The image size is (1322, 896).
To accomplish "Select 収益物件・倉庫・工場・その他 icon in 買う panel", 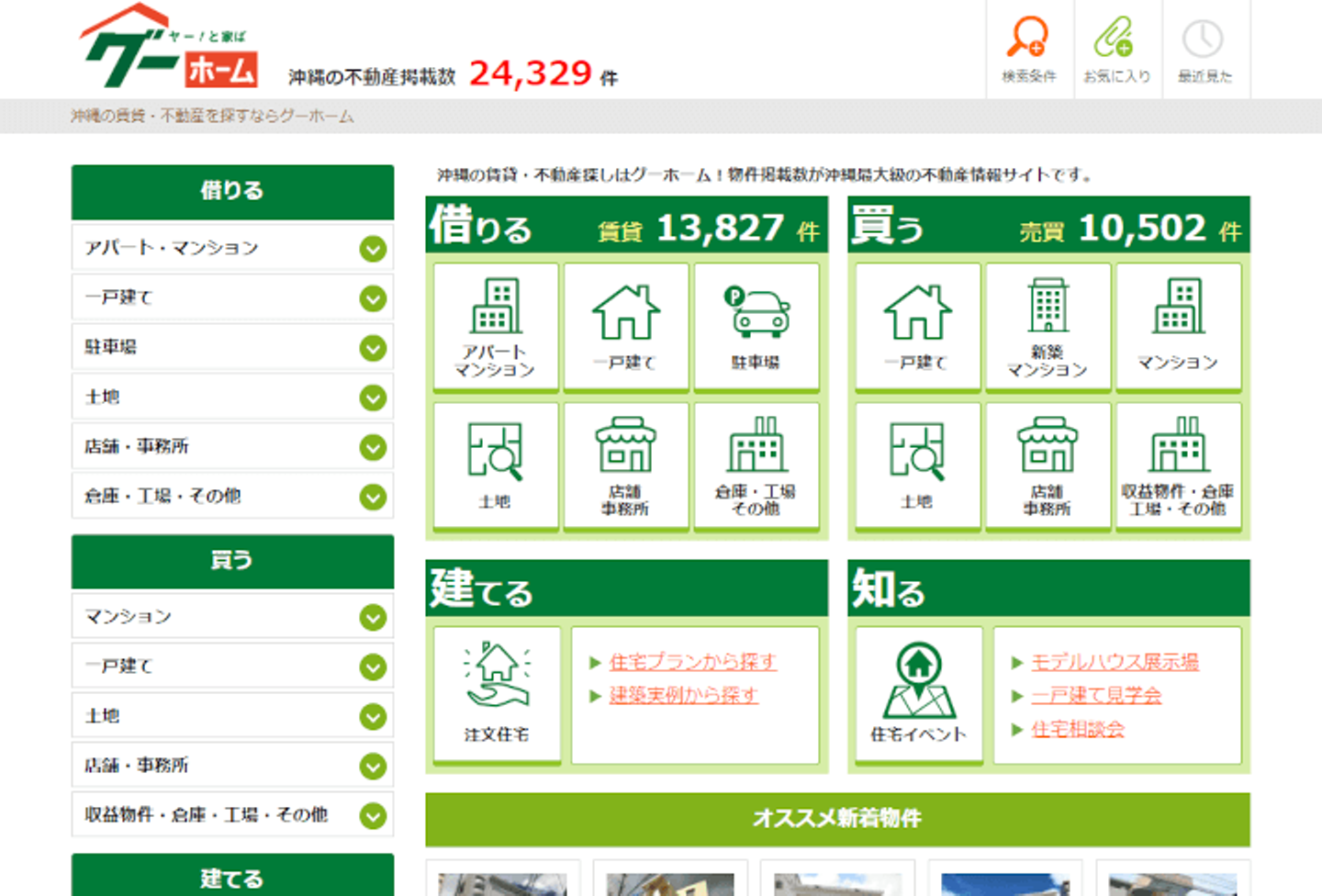I will (1179, 466).
